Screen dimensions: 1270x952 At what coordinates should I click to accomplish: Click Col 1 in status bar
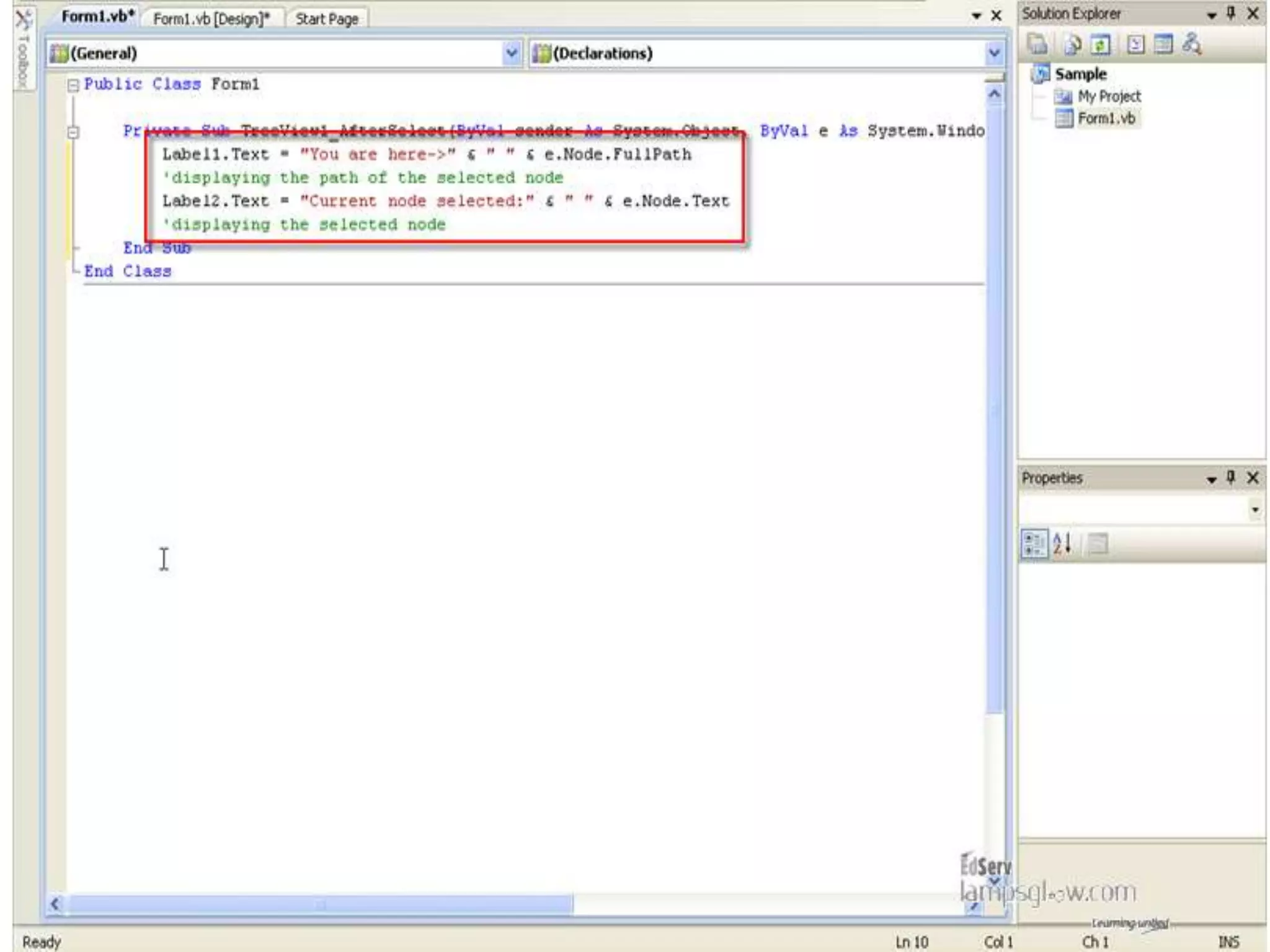pos(998,941)
